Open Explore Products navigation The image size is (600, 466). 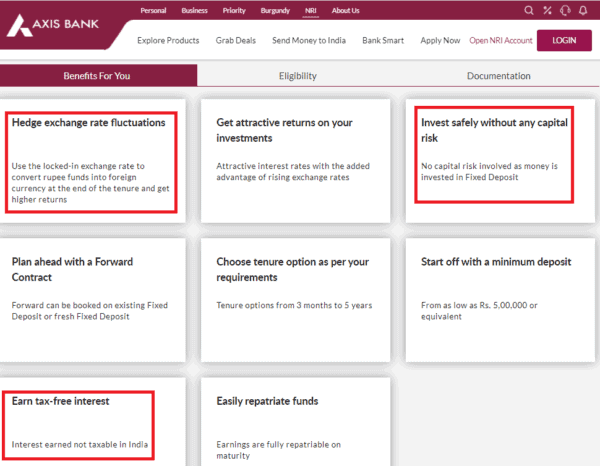coord(168,41)
